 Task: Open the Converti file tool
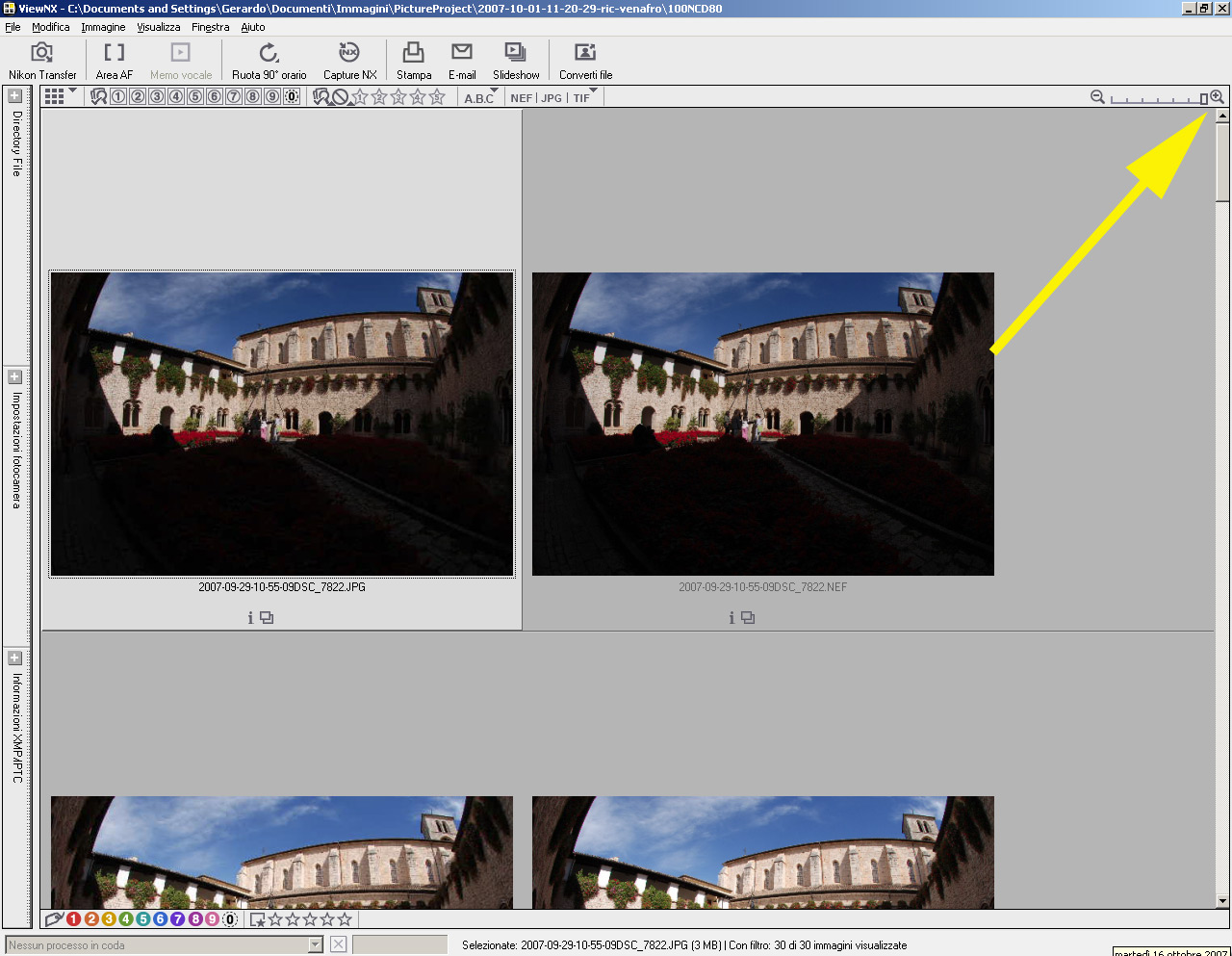pos(585,61)
